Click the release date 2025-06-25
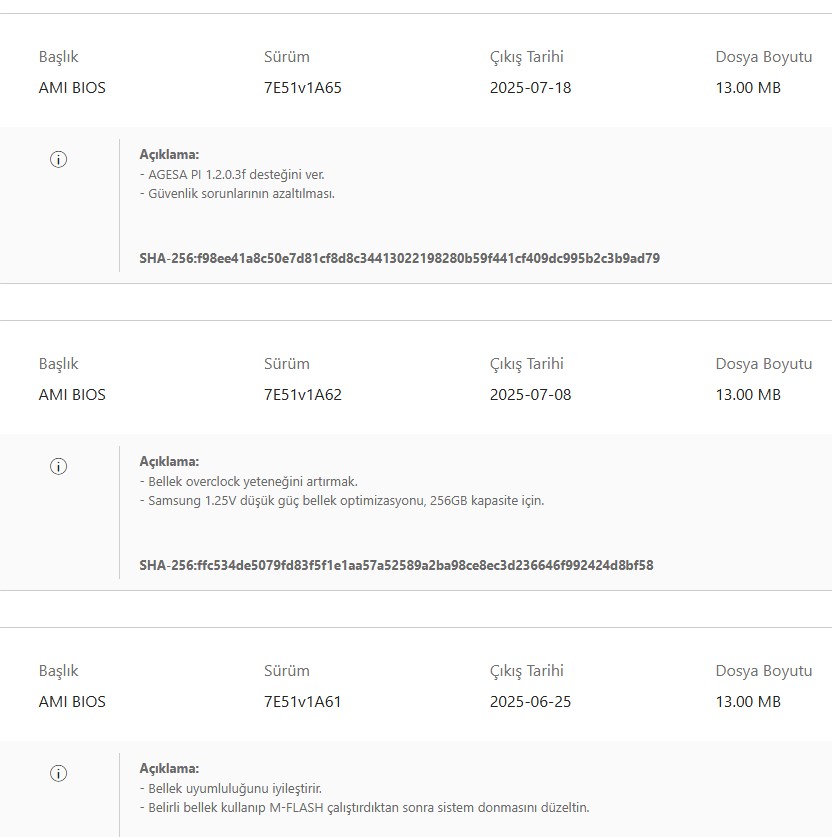The image size is (832, 837). click(530, 702)
